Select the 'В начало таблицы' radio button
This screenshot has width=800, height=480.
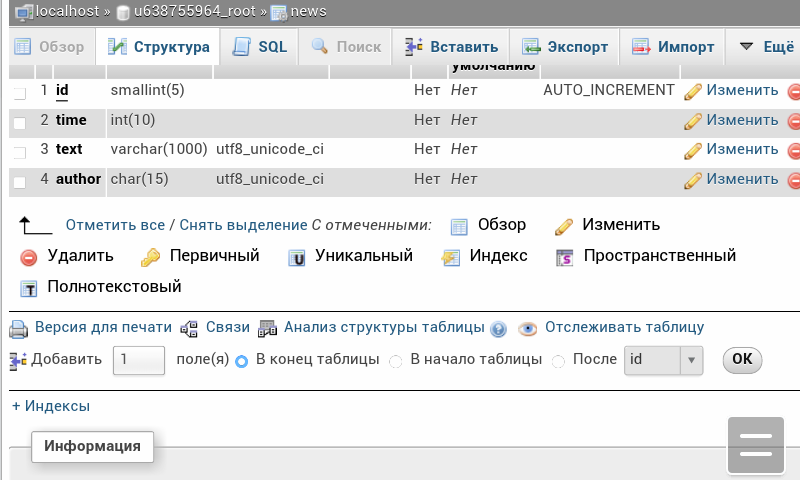pos(396,361)
